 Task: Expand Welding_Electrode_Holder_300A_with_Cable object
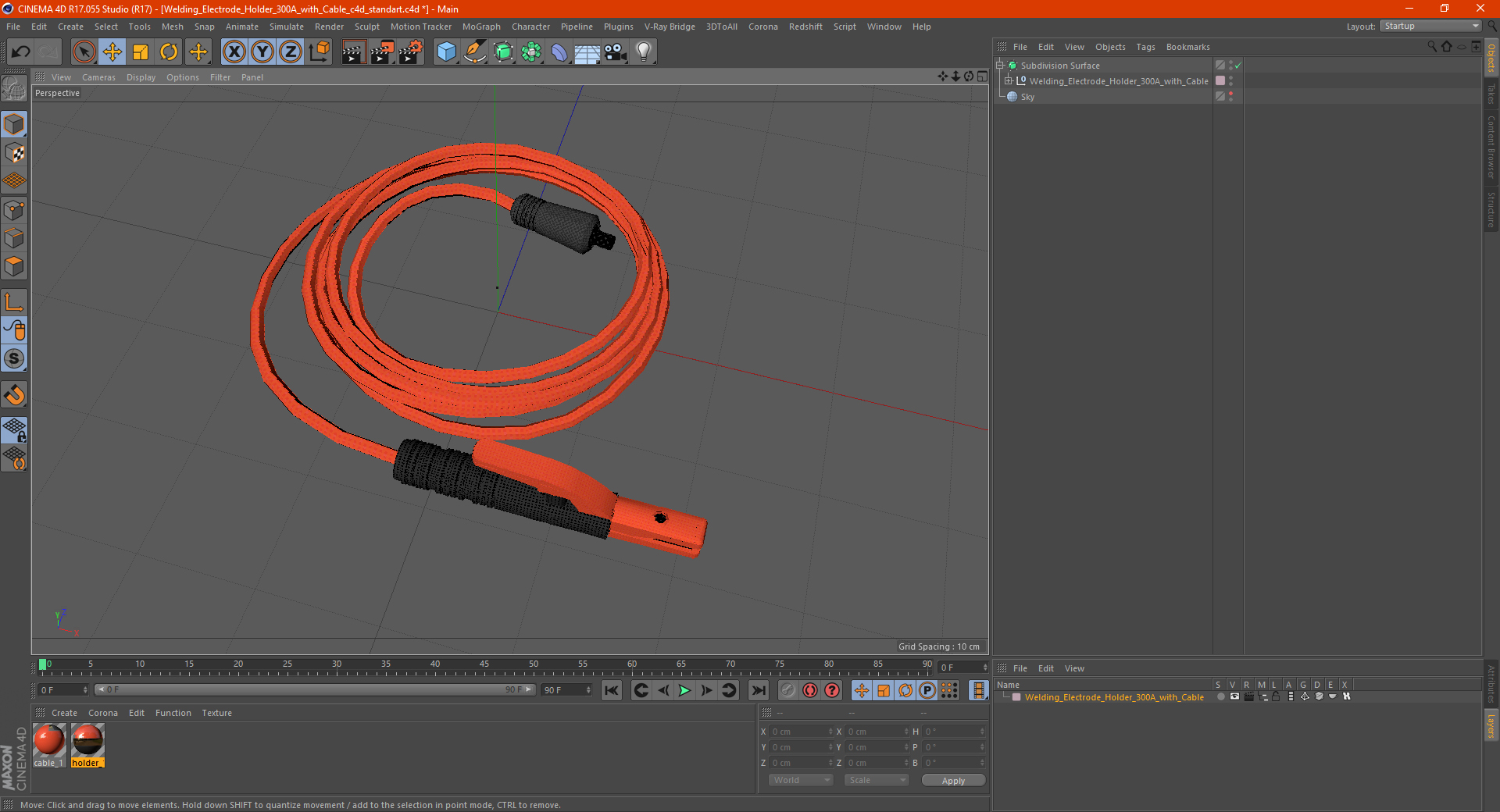coord(1009,81)
